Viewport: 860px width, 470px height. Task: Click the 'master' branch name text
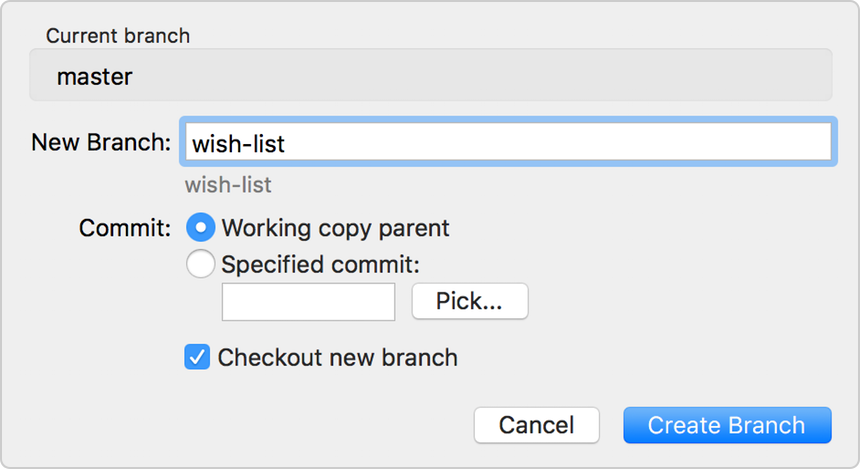click(94, 76)
